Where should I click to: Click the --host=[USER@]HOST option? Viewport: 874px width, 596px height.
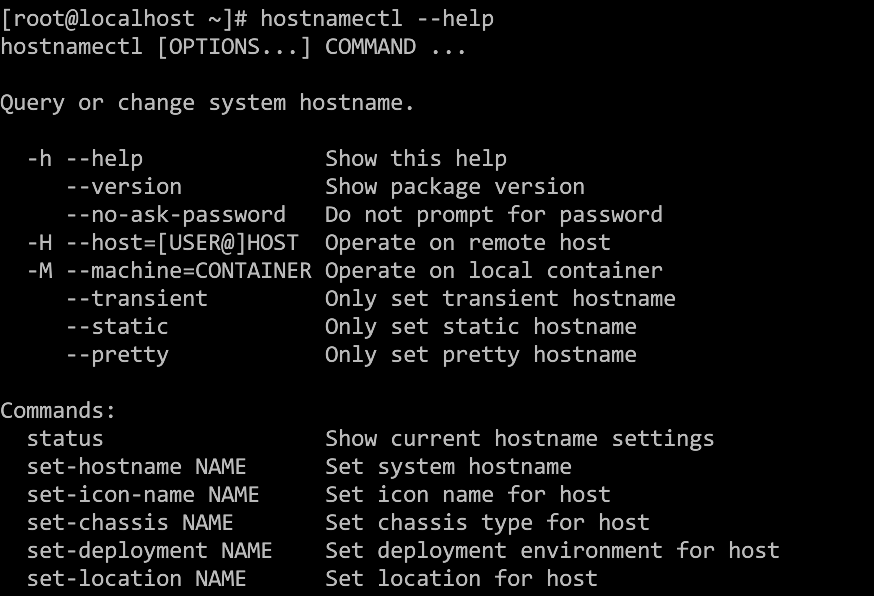[182, 243]
